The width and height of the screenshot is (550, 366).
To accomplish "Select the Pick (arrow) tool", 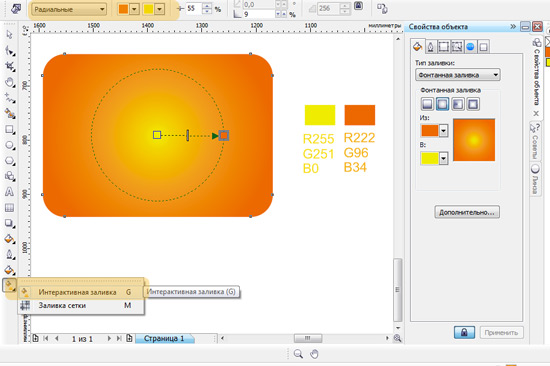I will 9,34.
